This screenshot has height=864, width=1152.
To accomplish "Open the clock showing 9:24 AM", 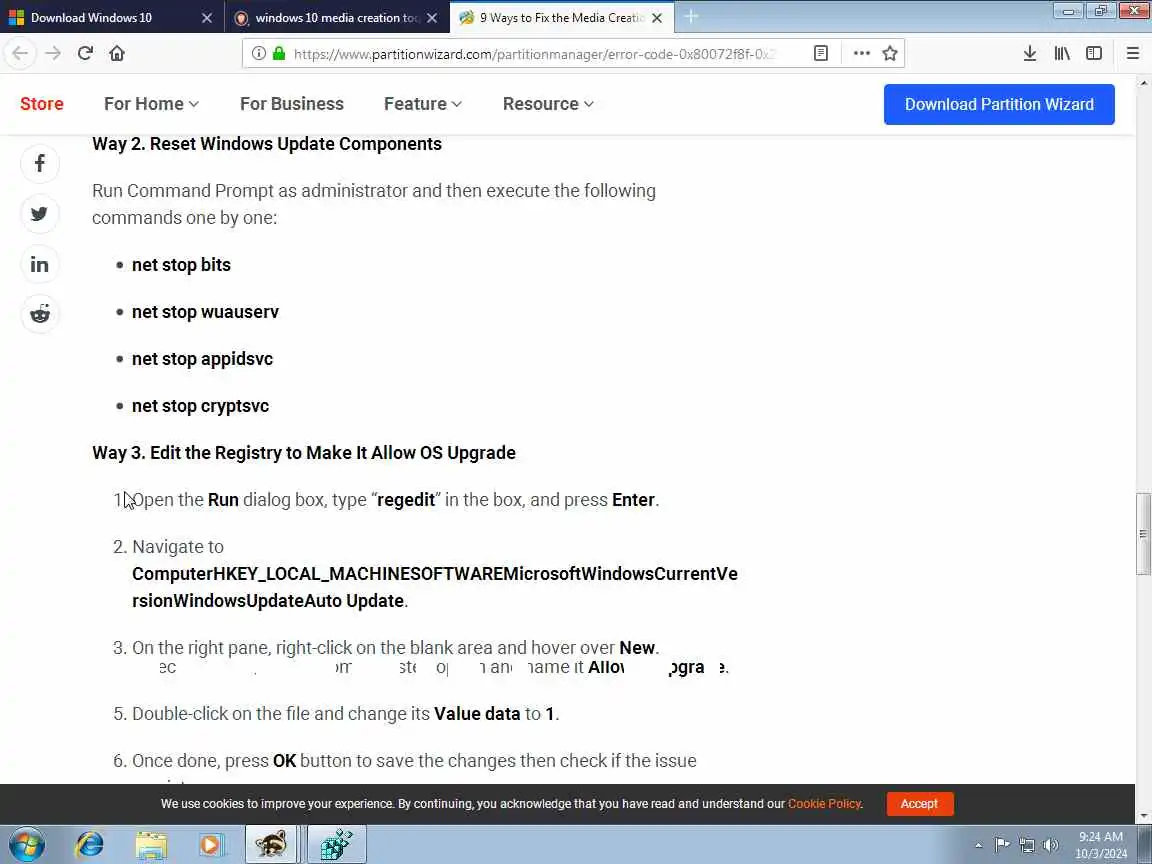I will (x=1100, y=845).
